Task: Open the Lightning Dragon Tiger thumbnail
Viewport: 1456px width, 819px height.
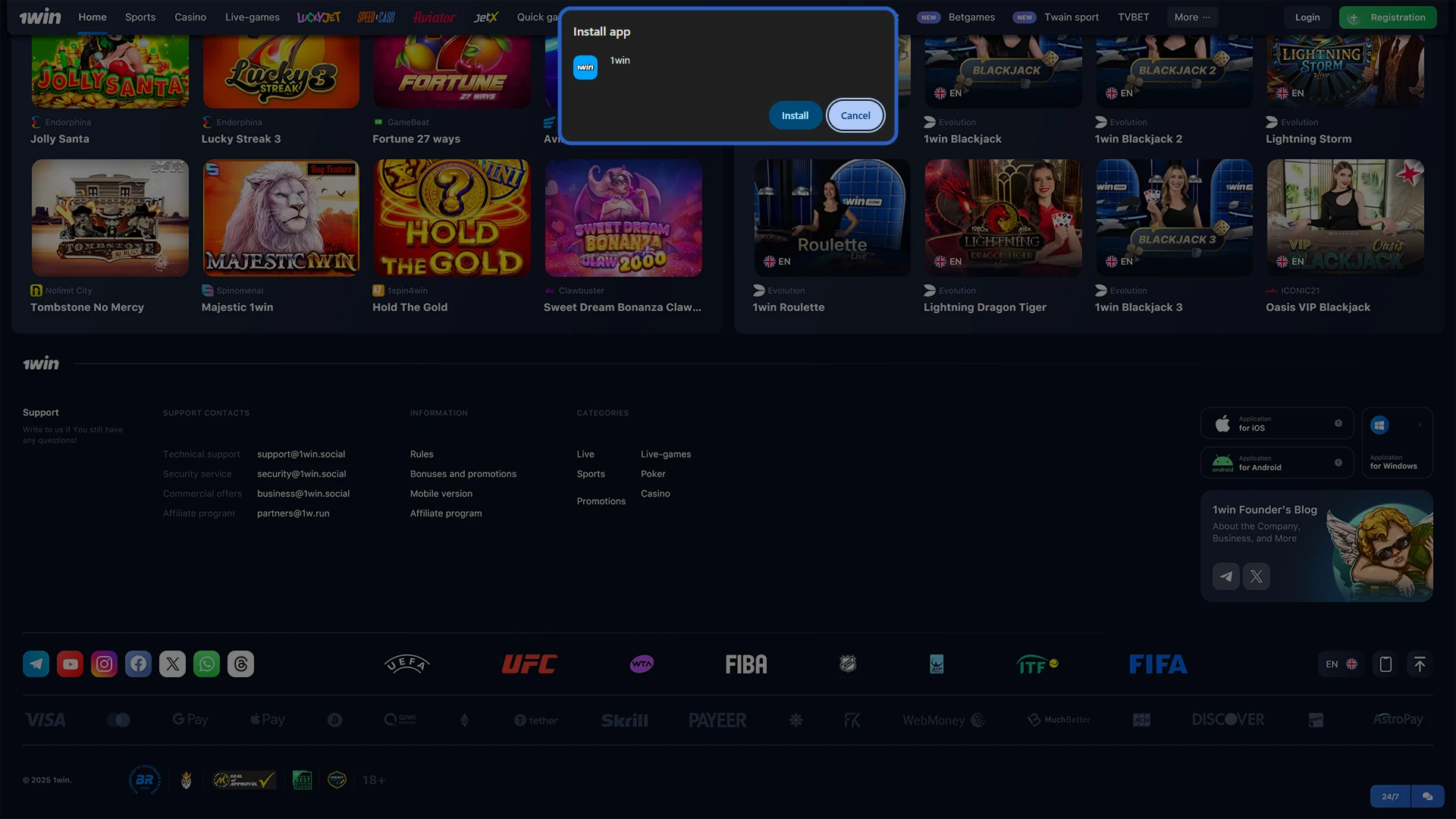Action: click(x=1003, y=218)
